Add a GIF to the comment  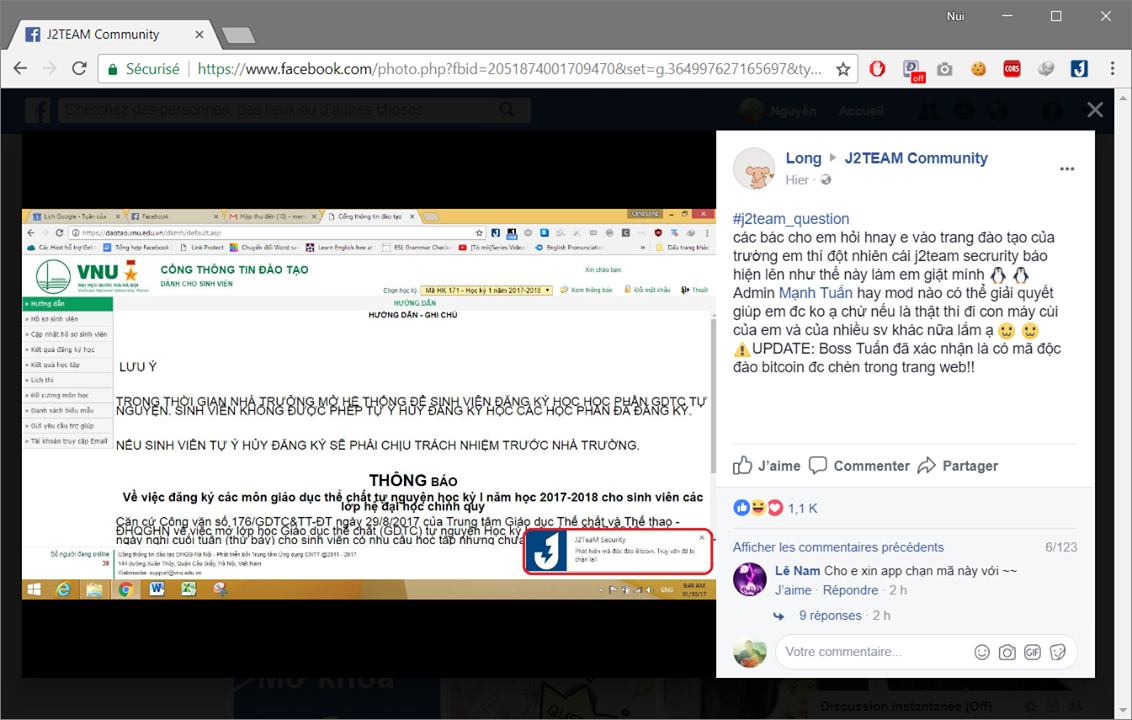pos(1032,652)
